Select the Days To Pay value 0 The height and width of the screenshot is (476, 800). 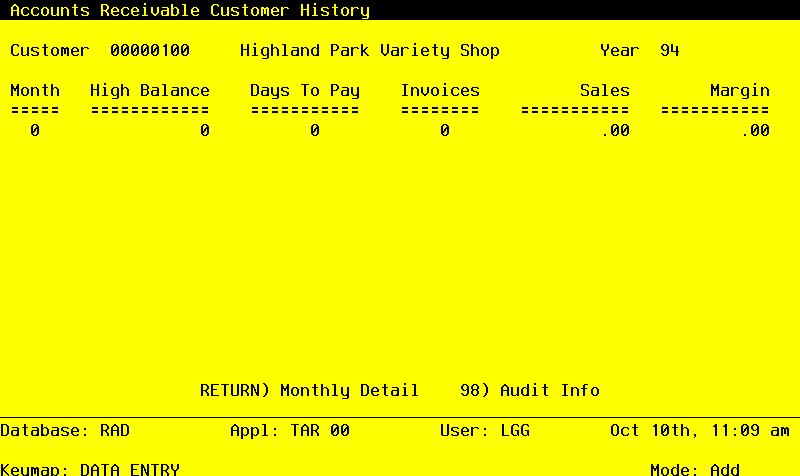click(315, 131)
